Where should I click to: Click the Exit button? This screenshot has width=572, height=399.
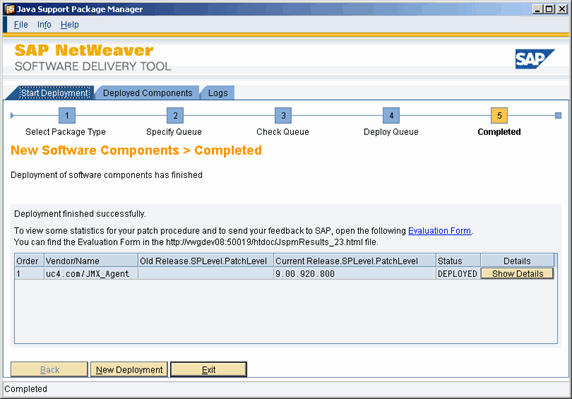[209, 369]
